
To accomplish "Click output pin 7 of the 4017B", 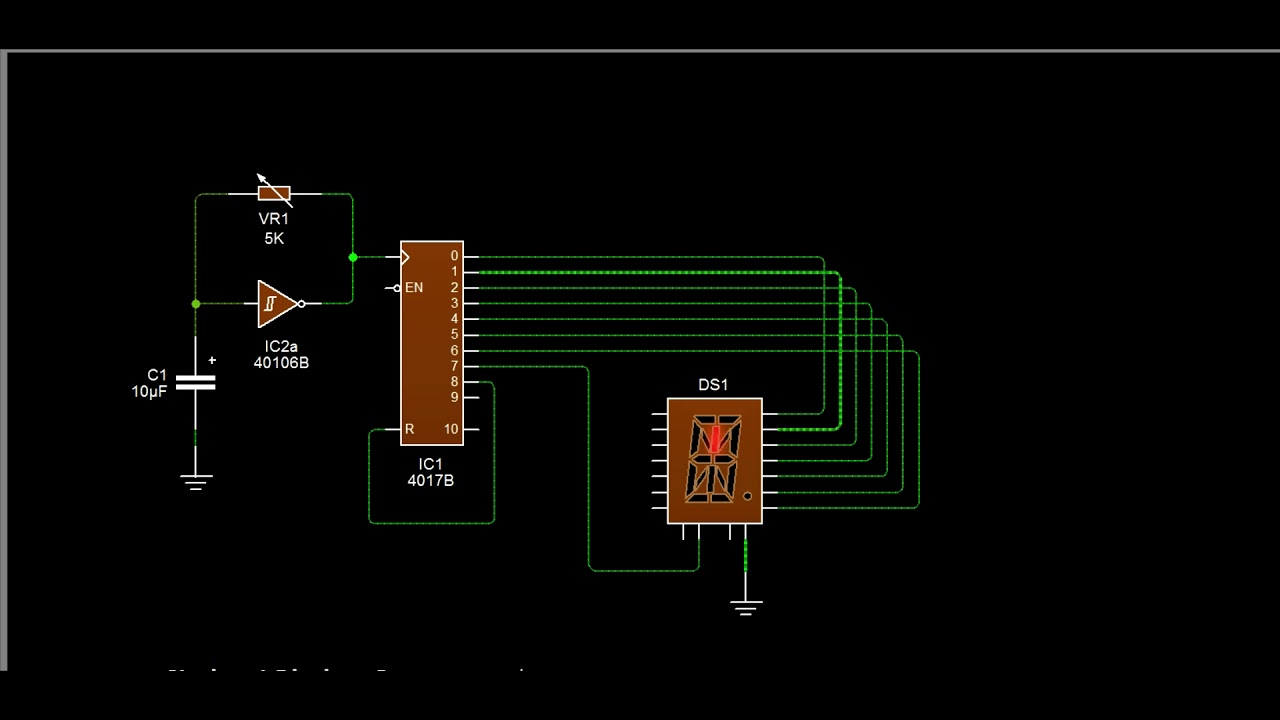I will 454,366.
